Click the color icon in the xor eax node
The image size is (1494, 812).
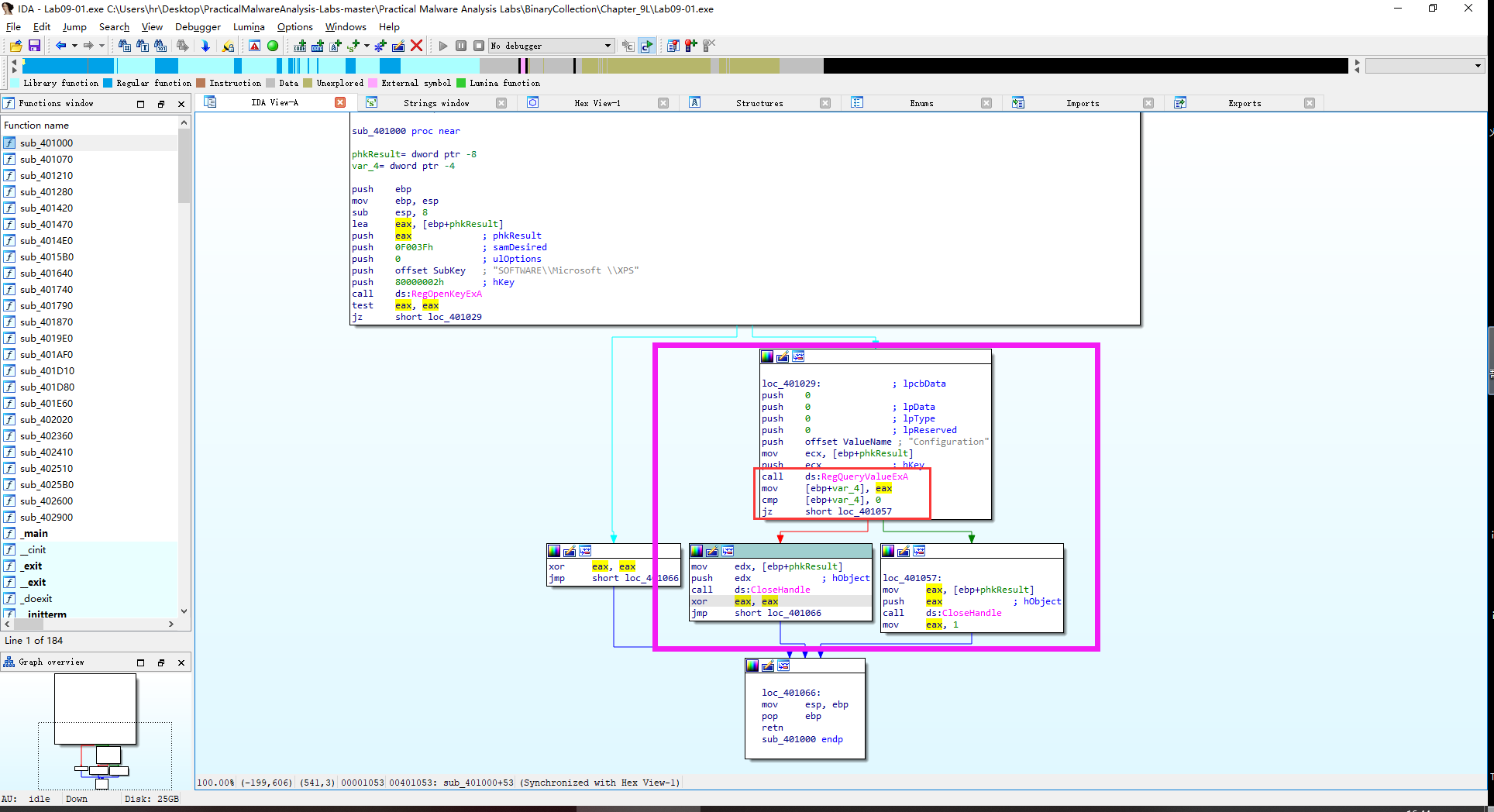point(554,551)
